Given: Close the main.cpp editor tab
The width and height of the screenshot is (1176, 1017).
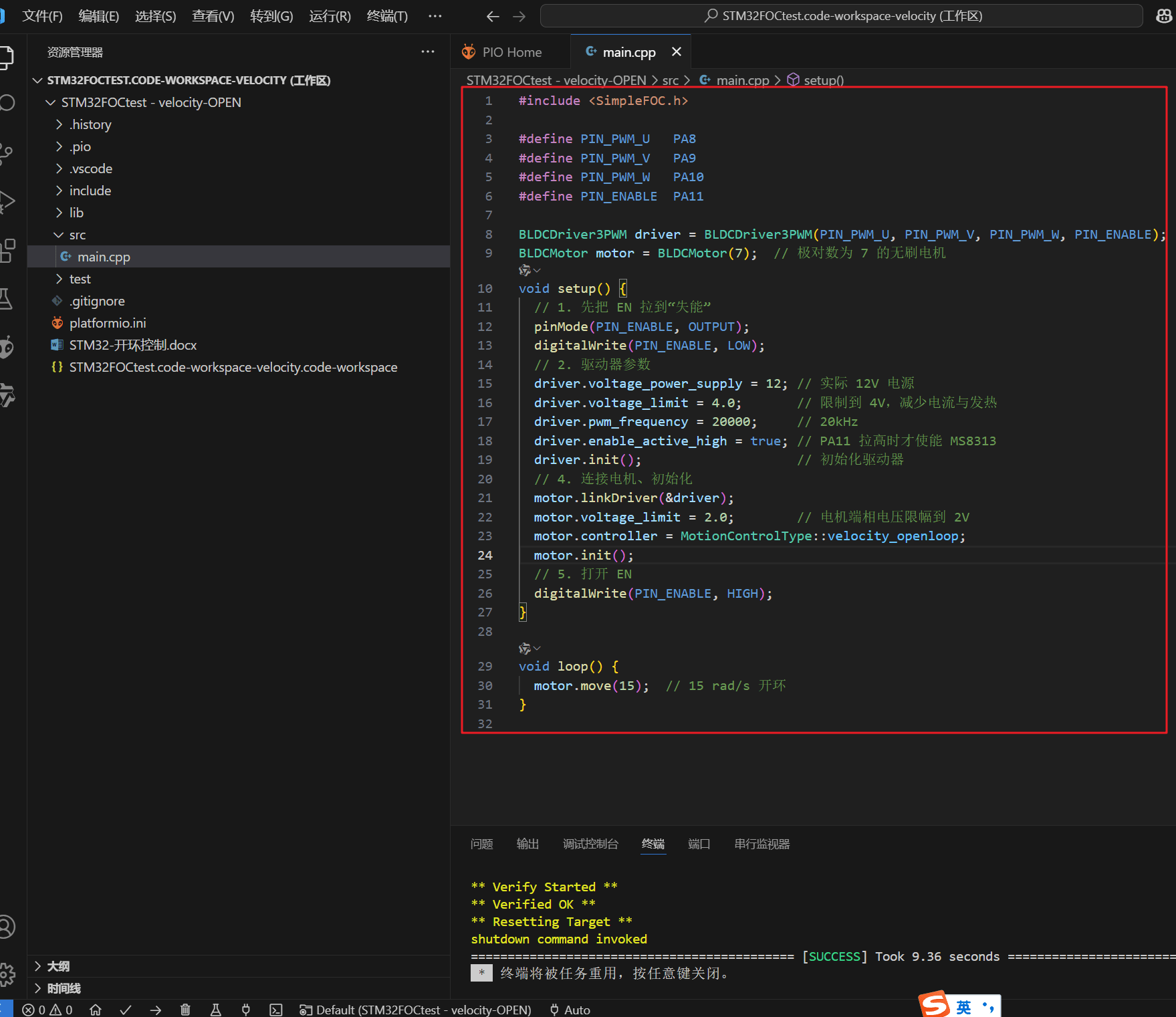Looking at the screenshot, I should (x=677, y=52).
